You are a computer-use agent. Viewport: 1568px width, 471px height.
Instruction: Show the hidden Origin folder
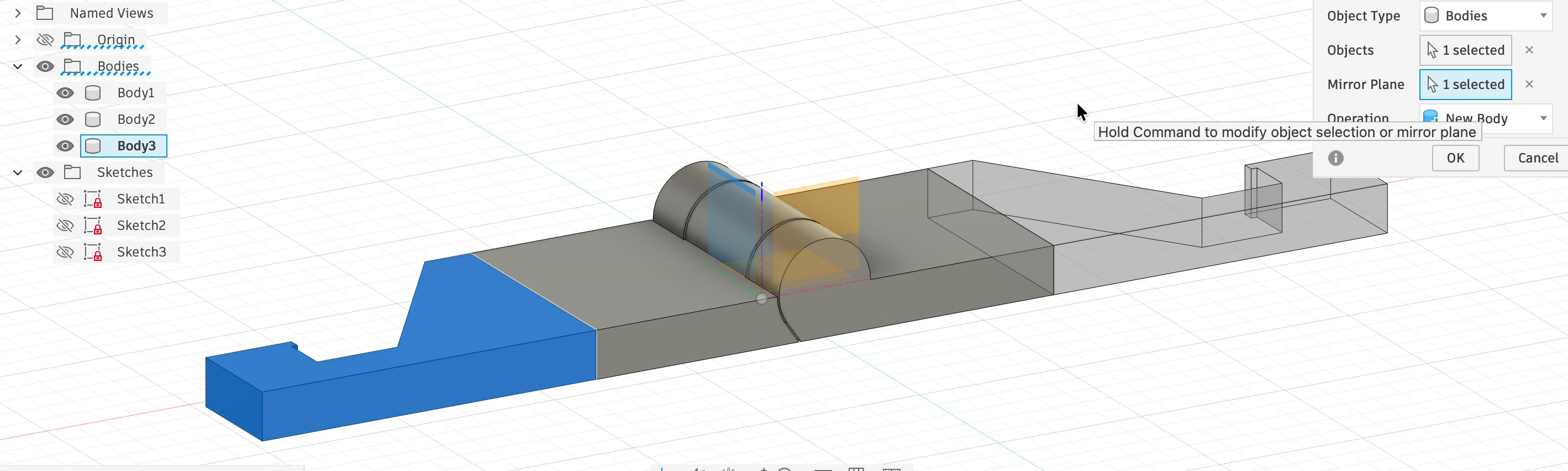tap(45, 40)
